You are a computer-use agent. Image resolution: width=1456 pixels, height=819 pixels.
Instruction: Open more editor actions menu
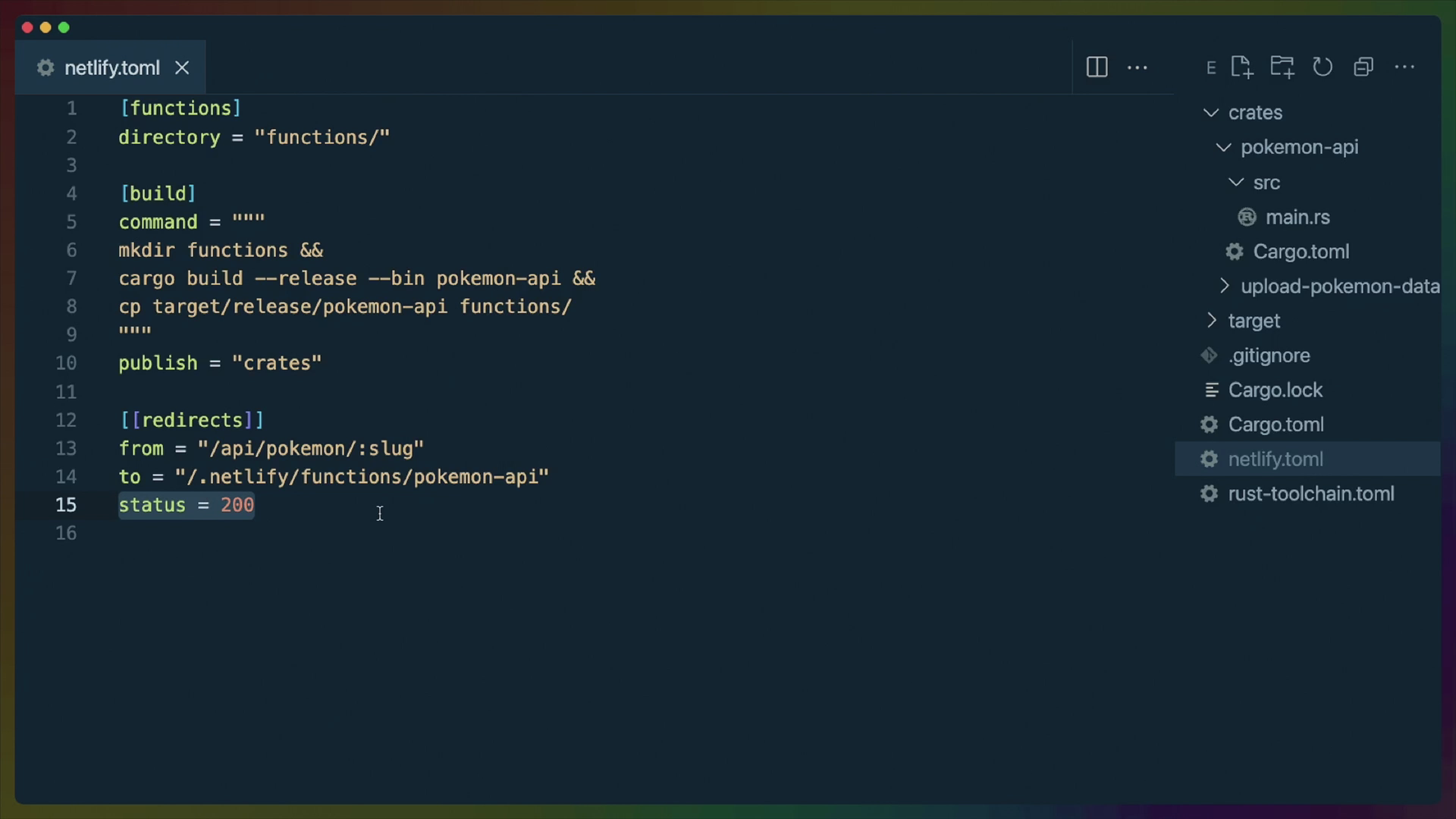(x=1137, y=67)
